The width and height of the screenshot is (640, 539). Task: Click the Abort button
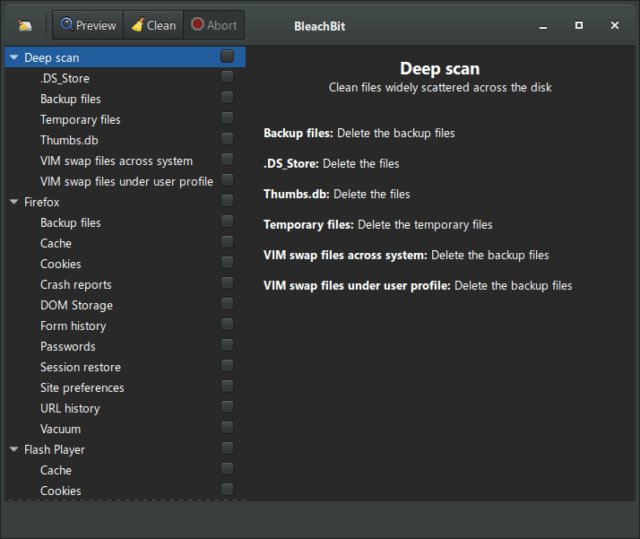click(214, 25)
